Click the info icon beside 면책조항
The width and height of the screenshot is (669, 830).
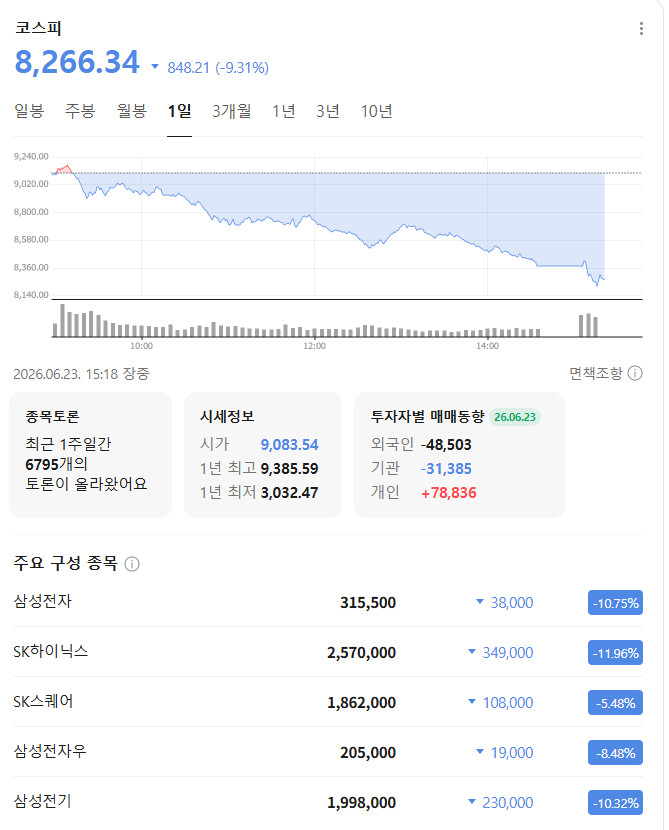635,373
